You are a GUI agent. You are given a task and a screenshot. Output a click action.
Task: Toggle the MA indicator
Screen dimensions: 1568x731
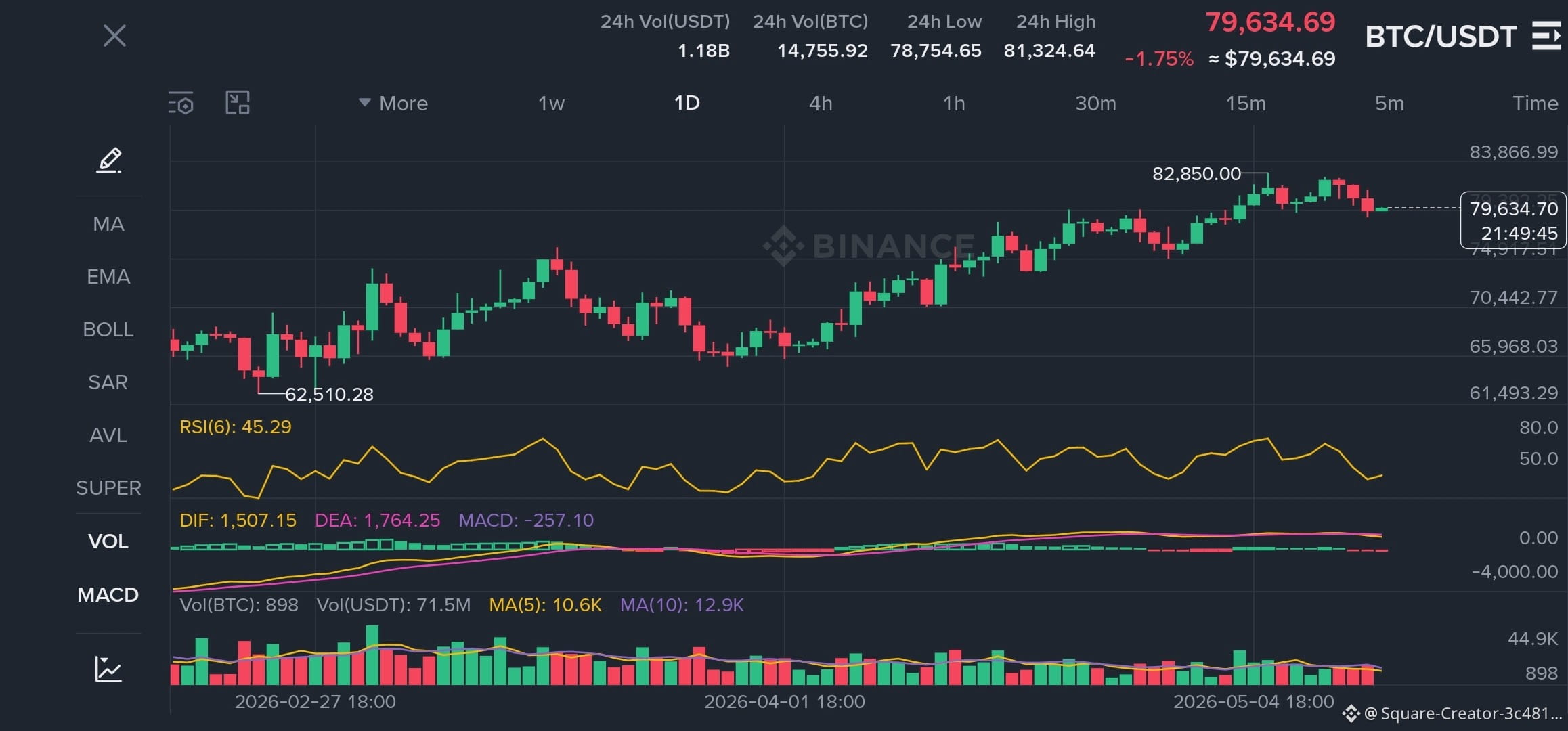(108, 224)
